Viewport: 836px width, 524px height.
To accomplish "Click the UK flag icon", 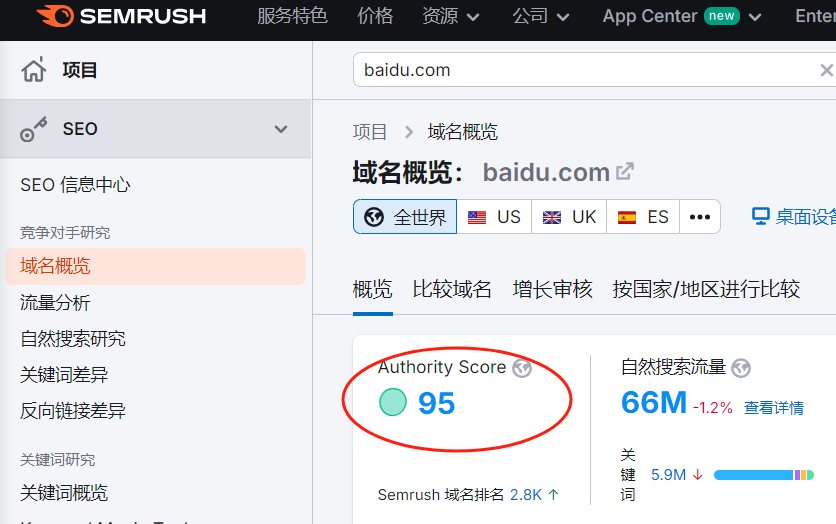I will [552, 217].
